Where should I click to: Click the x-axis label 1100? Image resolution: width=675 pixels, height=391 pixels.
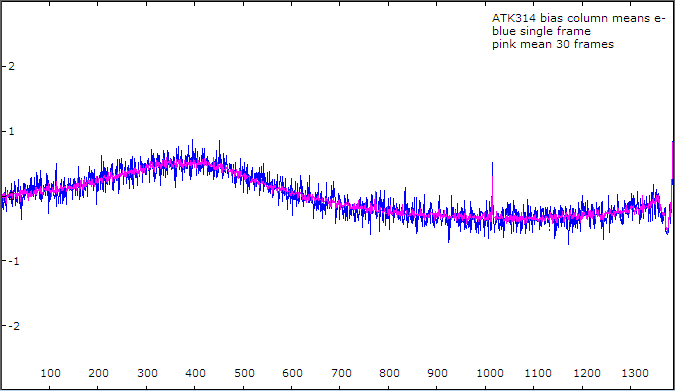(x=538, y=373)
